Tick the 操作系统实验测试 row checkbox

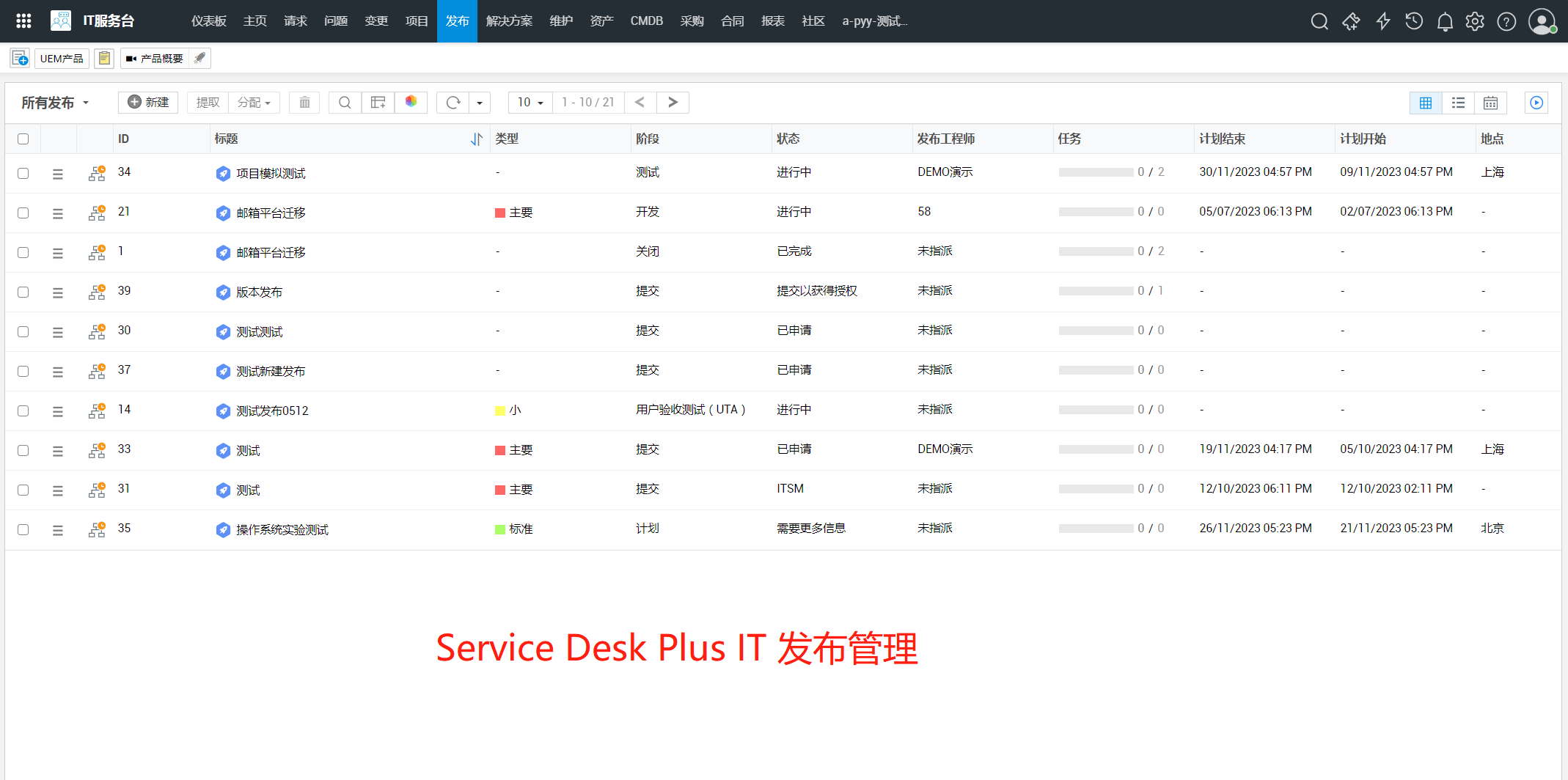tap(23, 530)
